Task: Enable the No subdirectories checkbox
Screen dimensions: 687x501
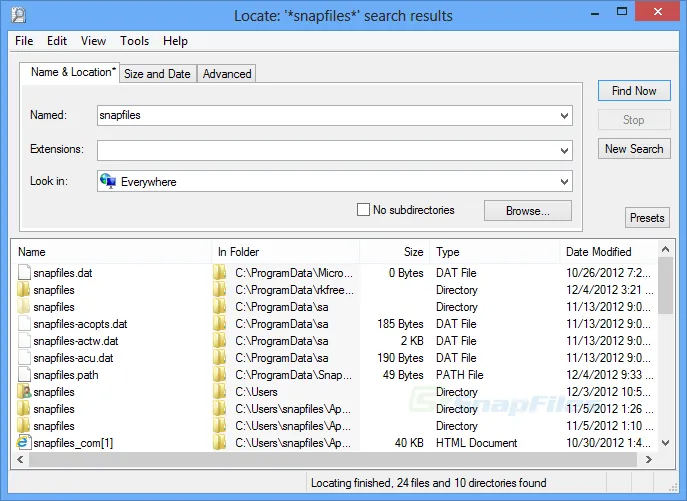Action: [363, 210]
